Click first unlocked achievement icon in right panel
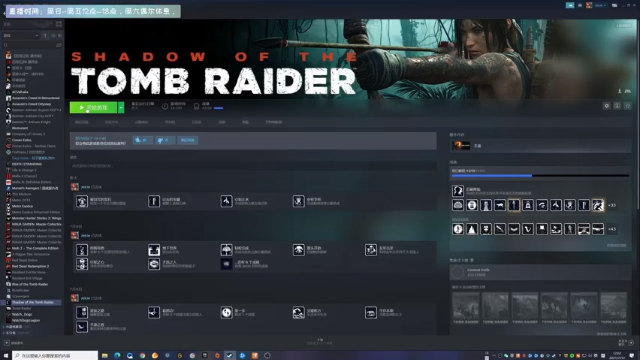This screenshot has width=640, height=360. click(458, 205)
